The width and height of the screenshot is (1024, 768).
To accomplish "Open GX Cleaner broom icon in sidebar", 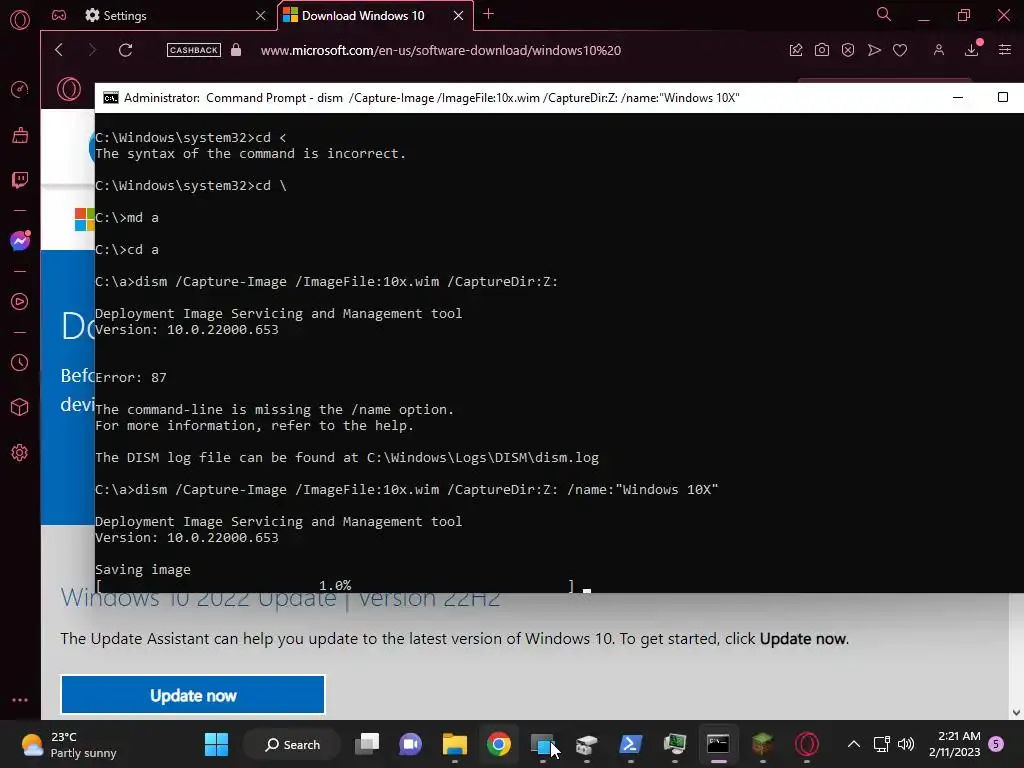I will (20, 135).
